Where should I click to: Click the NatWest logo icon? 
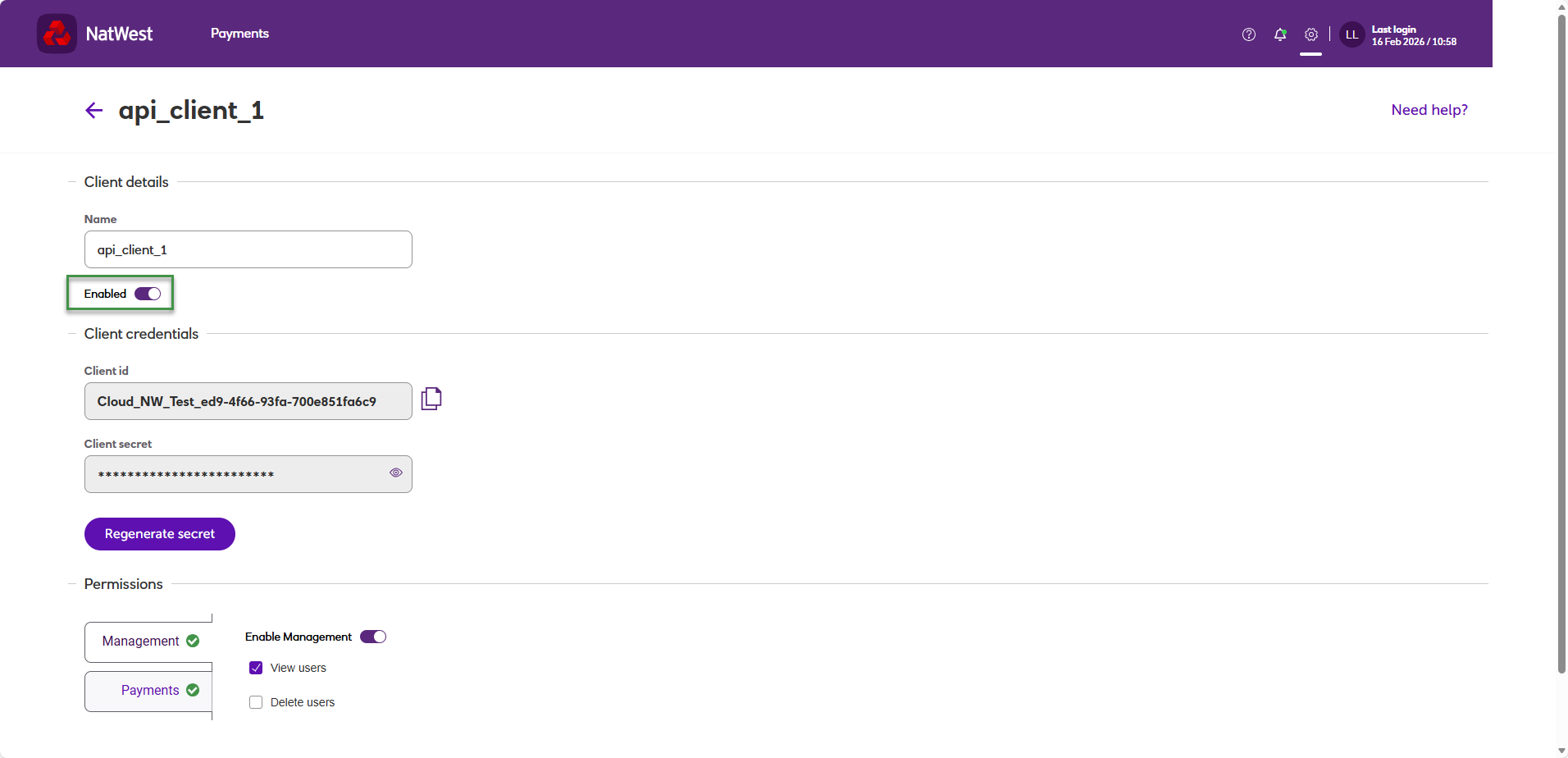(57, 34)
